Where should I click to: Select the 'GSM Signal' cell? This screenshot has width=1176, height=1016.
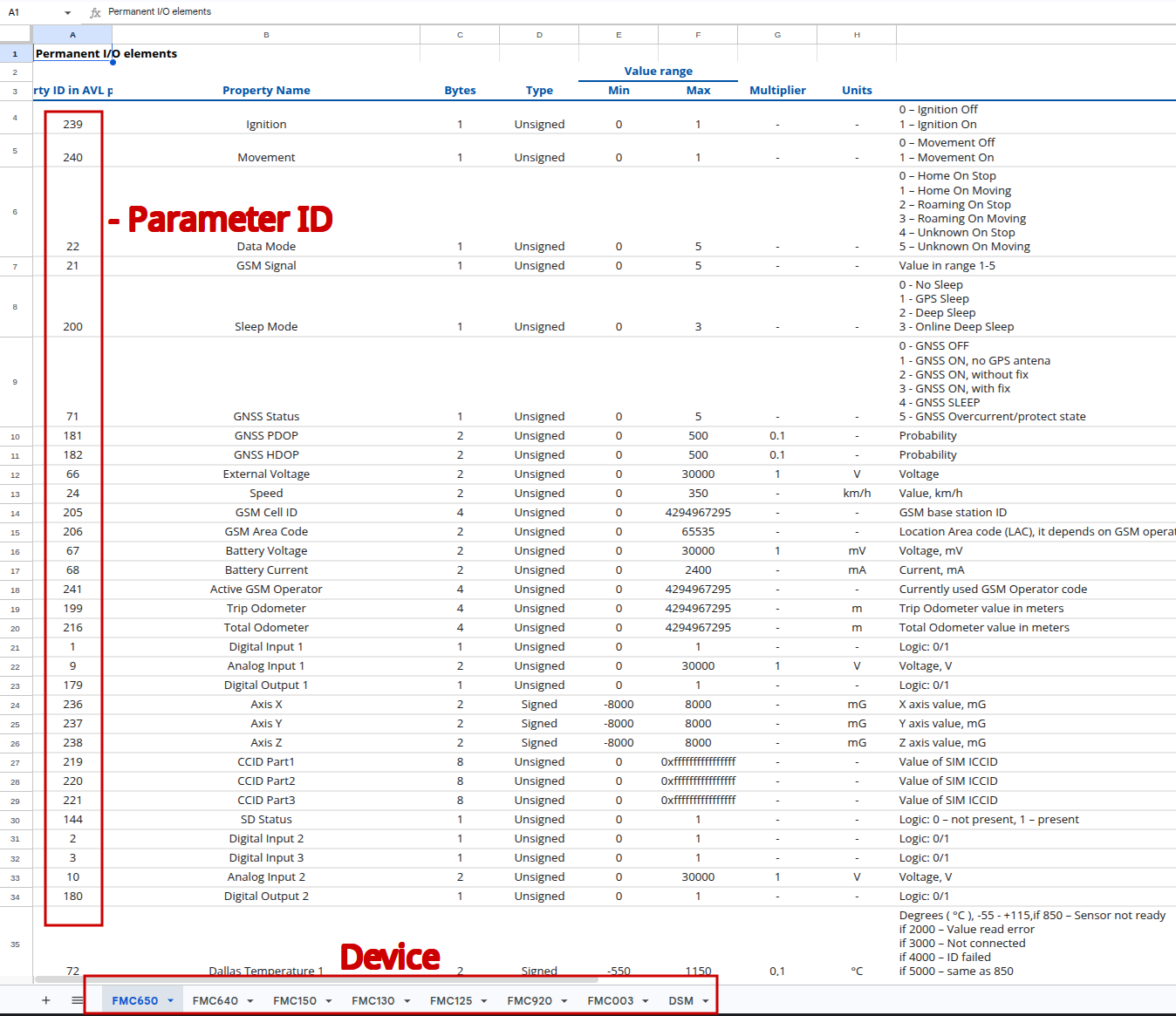tap(266, 266)
